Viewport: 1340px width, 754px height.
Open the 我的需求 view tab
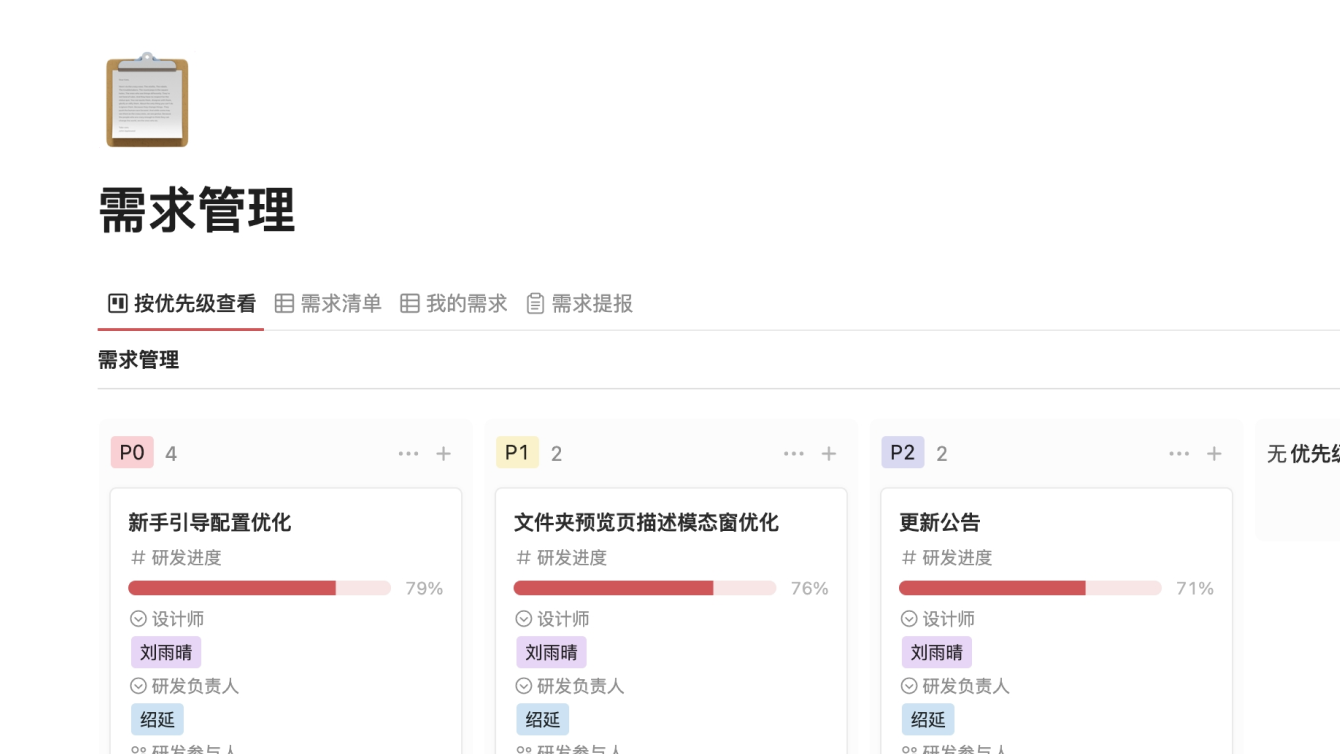[454, 304]
